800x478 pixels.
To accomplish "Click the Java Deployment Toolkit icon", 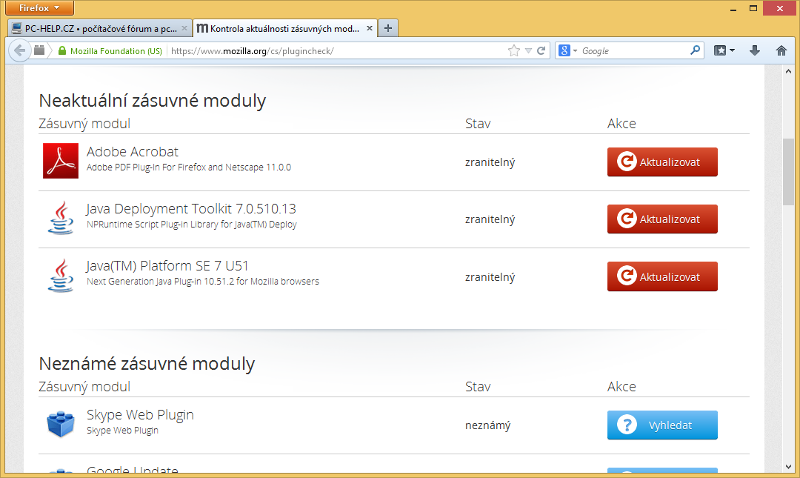I will tap(60, 218).
